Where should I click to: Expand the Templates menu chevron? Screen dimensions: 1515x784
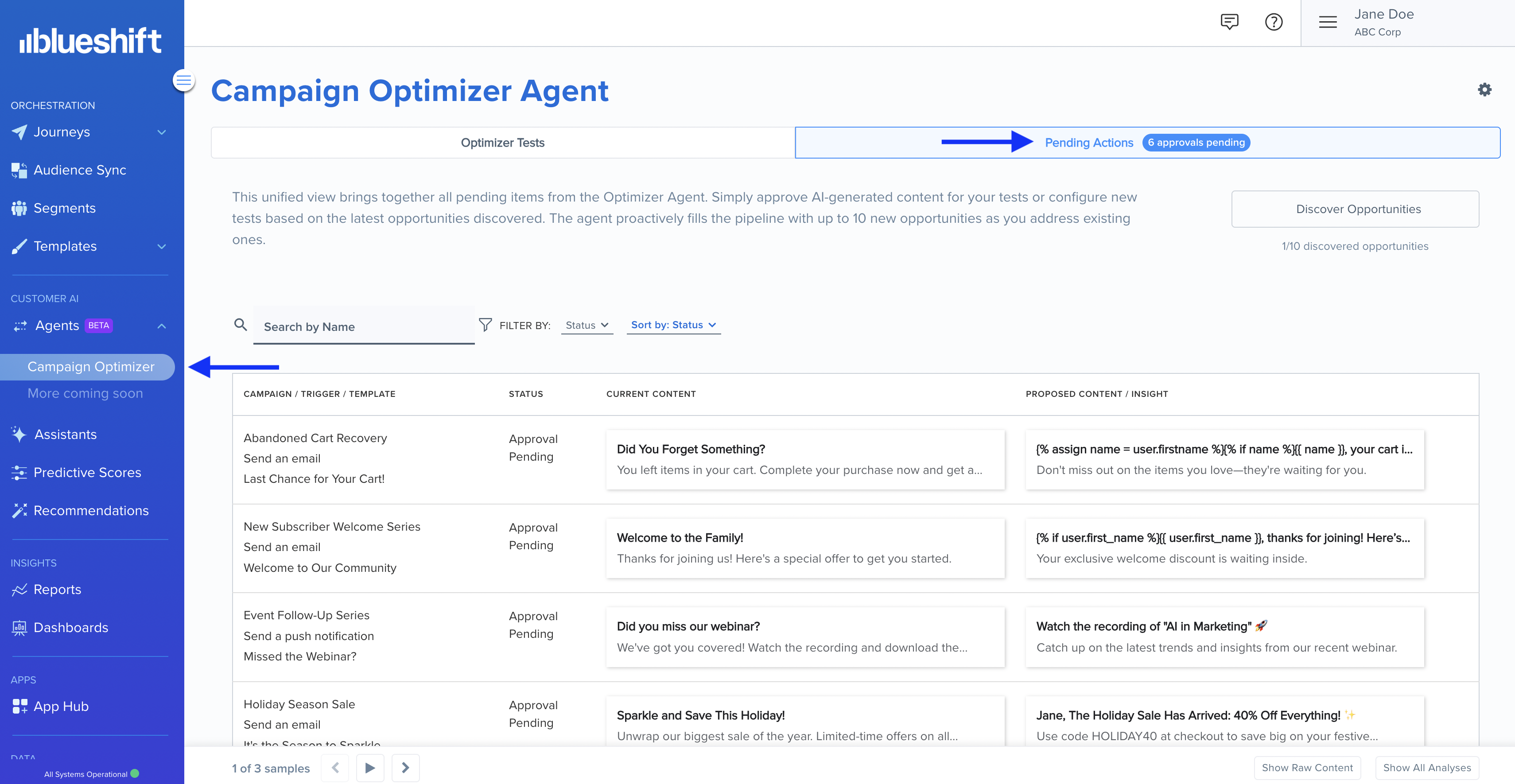(x=162, y=246)
